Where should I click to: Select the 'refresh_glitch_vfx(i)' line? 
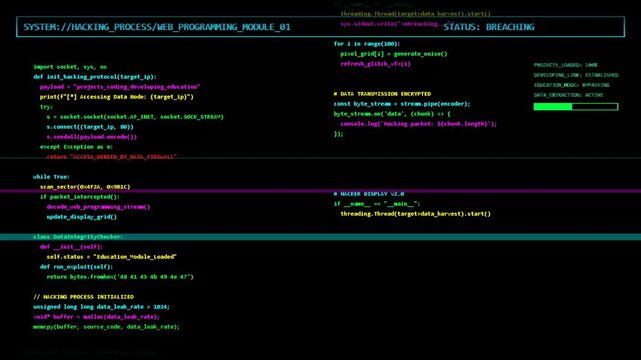coord(375,64)
